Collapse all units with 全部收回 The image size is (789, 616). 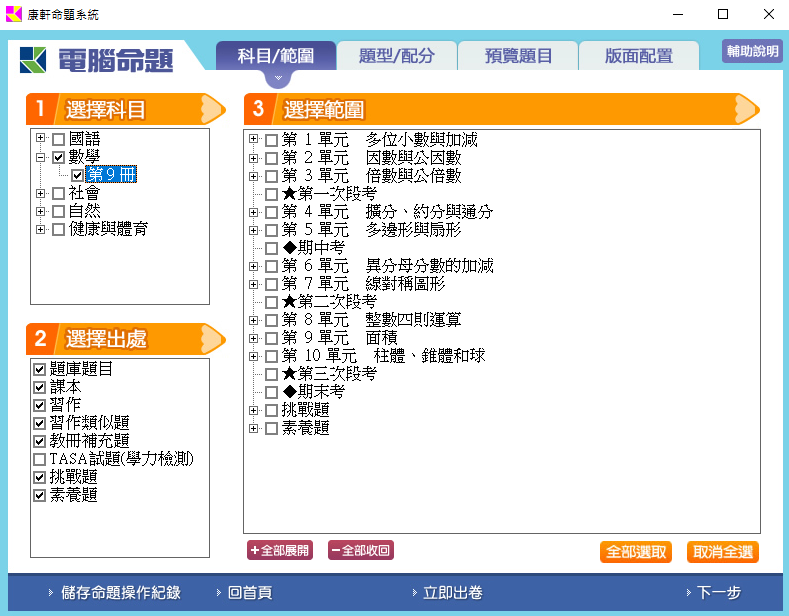tap(360, 550)
